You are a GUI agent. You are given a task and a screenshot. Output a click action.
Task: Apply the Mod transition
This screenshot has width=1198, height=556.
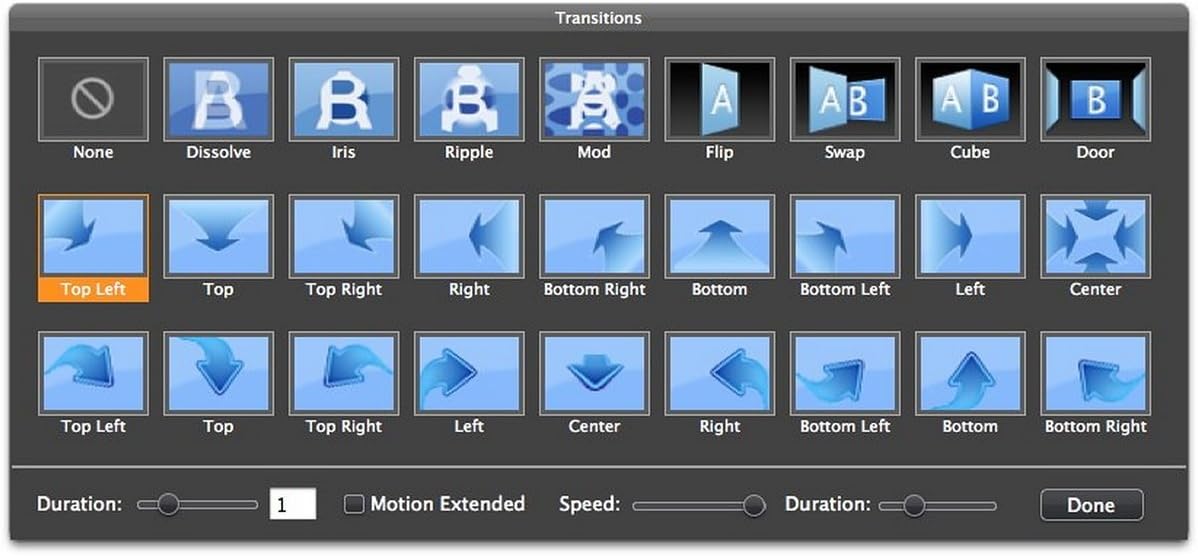pyautogui.click(x=594, y=99)
